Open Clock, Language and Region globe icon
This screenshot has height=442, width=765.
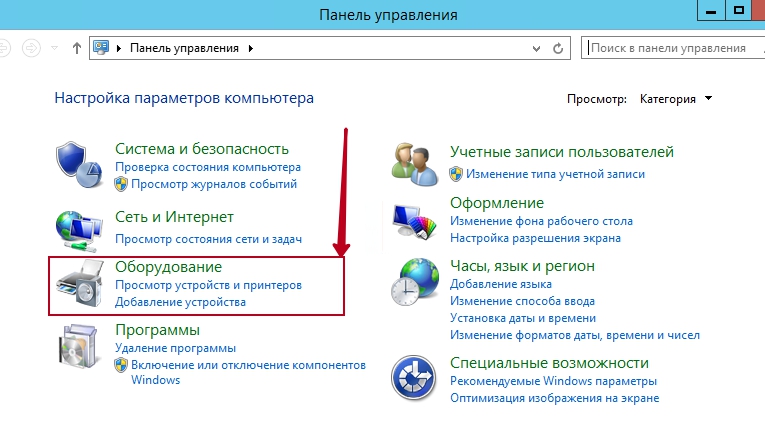point(415,282)
